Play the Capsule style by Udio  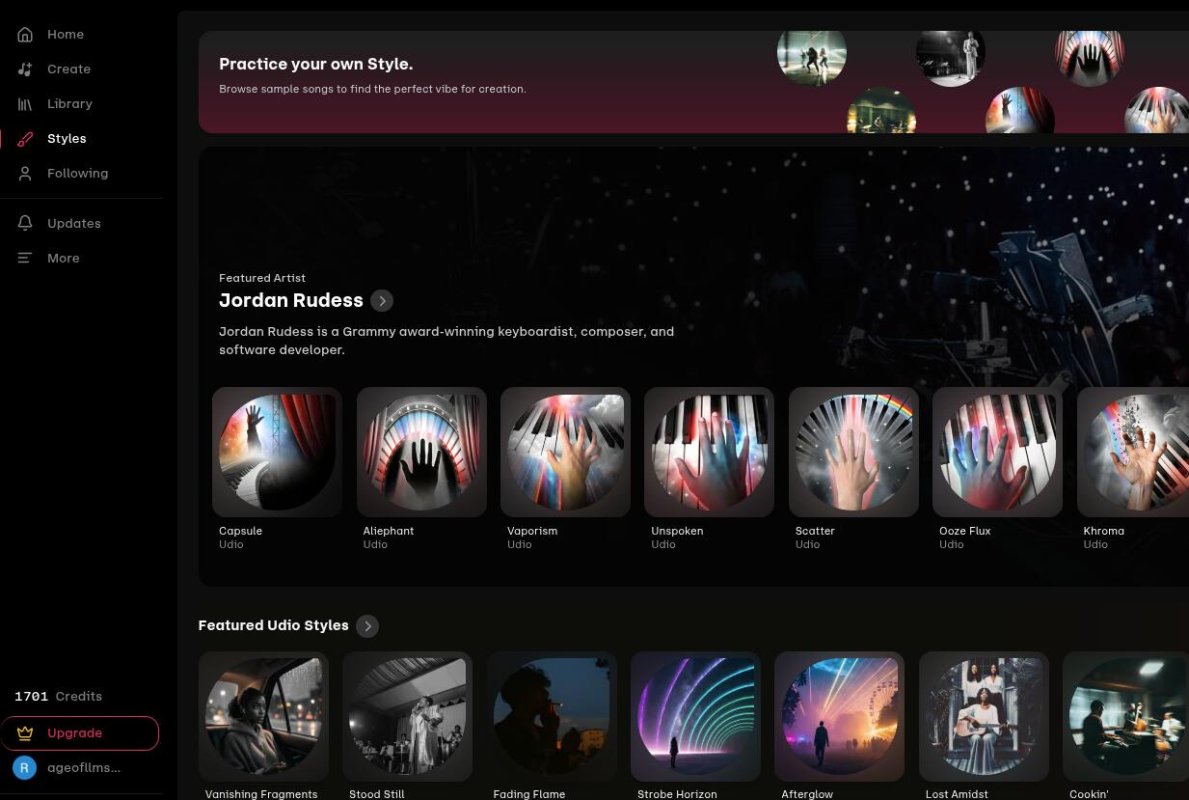(x=276, y=452)
